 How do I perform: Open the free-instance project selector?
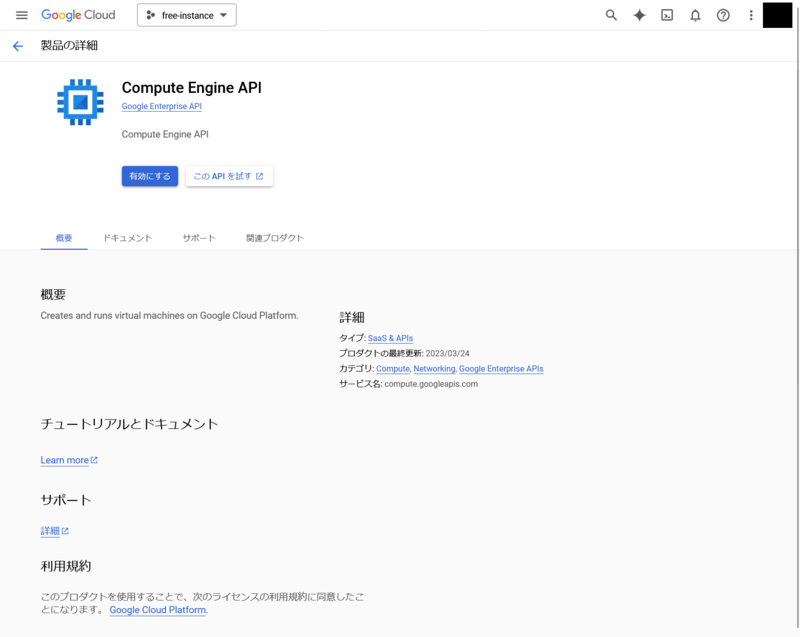pos(187,15)
